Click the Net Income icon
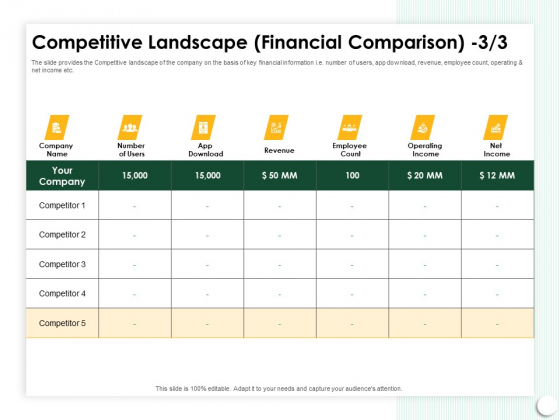The height and width of the screenshot is (420, 560). [495, 127]
